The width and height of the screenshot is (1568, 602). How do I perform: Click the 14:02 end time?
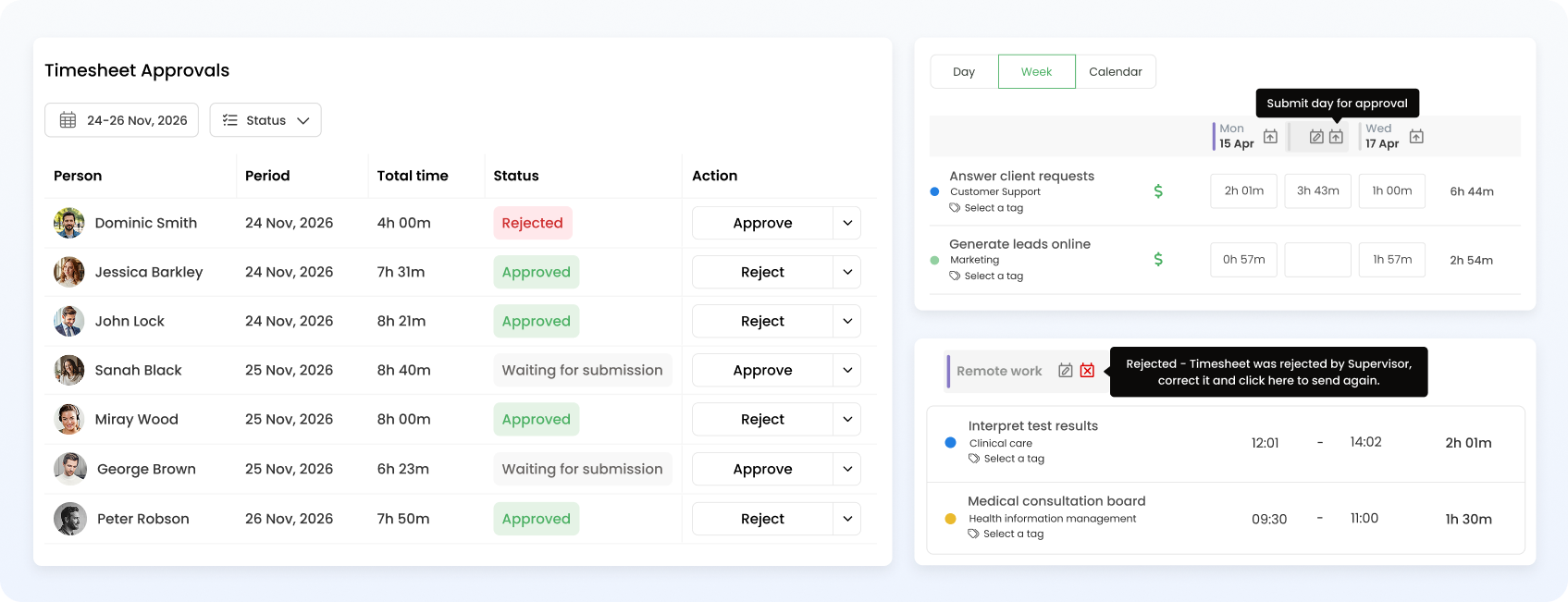(x=1365, y=442)
